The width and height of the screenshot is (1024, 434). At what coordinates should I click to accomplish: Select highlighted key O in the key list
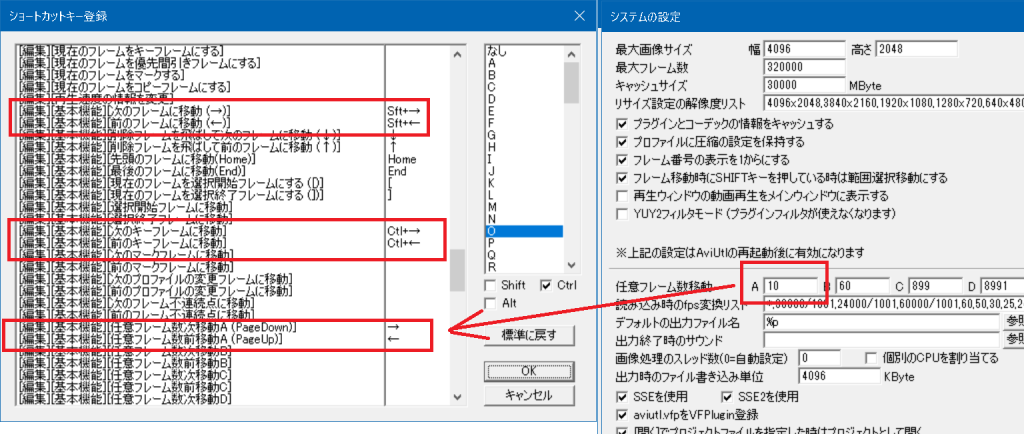click(524, 230)
